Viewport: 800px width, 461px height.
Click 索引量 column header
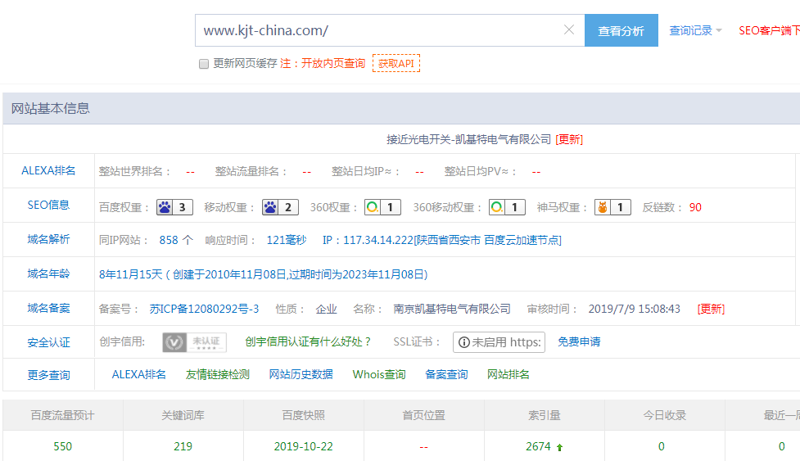544,416
